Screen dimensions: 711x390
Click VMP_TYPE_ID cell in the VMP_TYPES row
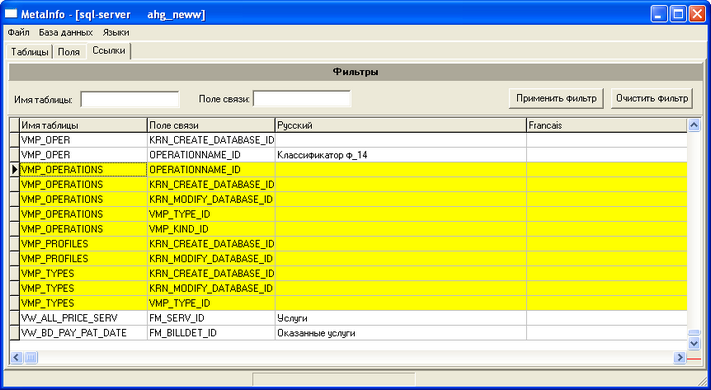point(211,303)
